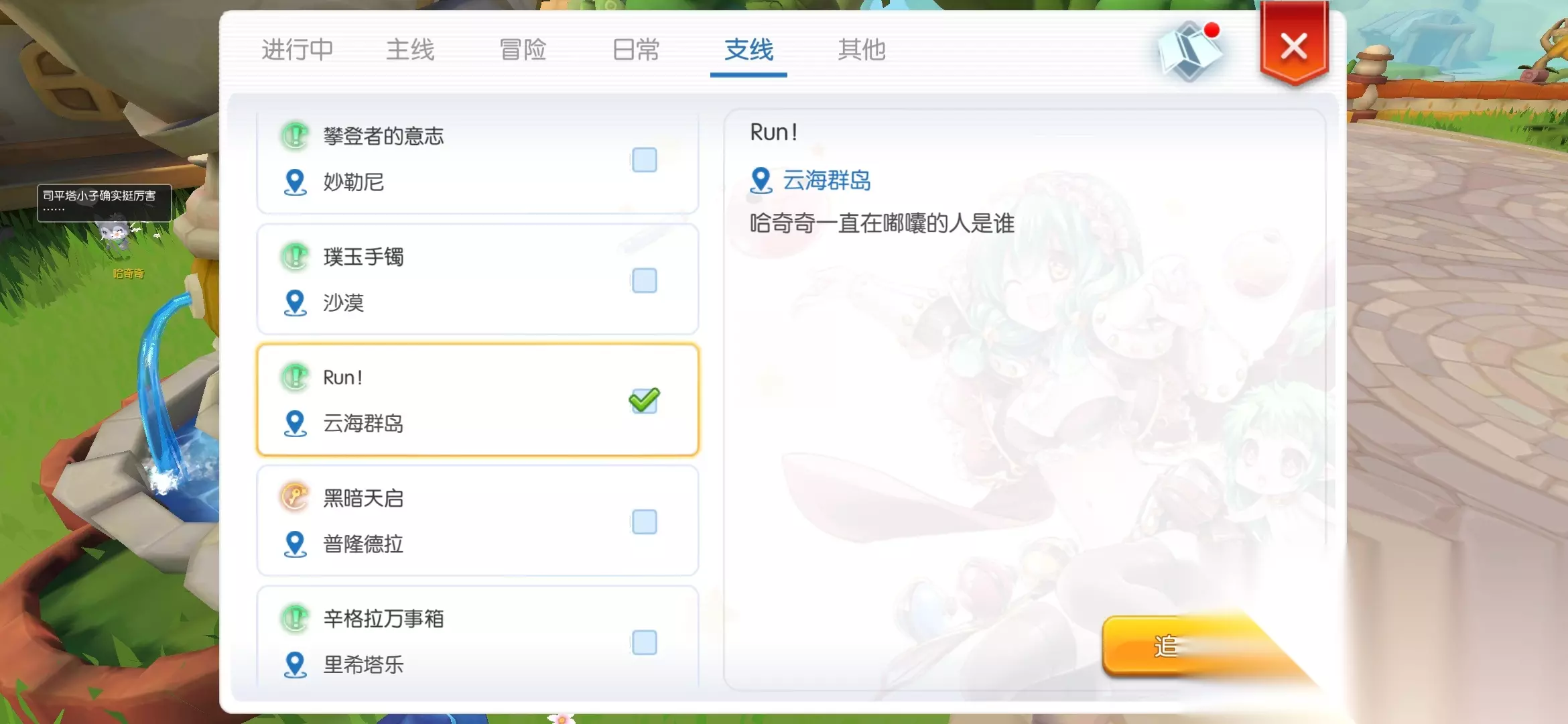This screenshot has width=1568, height=724.
Task: Click the orange quest icon of 黑暗天启
Action: [295, 497]
